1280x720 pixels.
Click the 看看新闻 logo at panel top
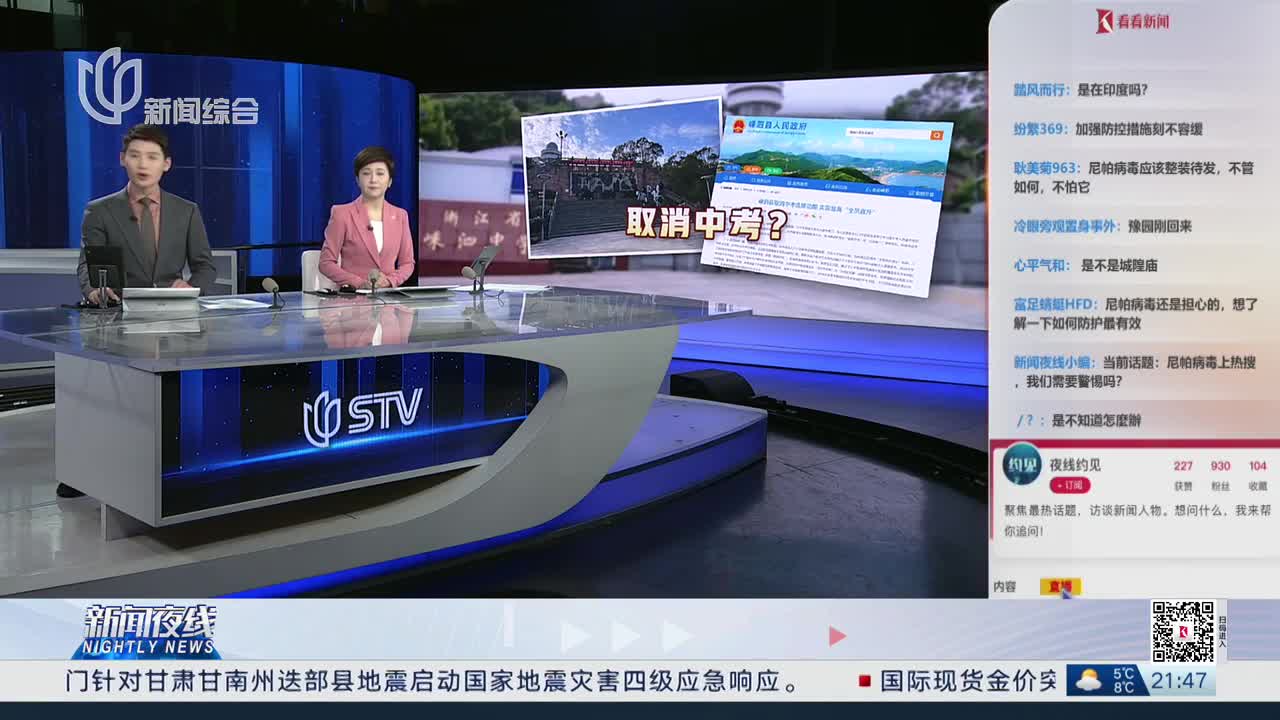[1132, 21]
